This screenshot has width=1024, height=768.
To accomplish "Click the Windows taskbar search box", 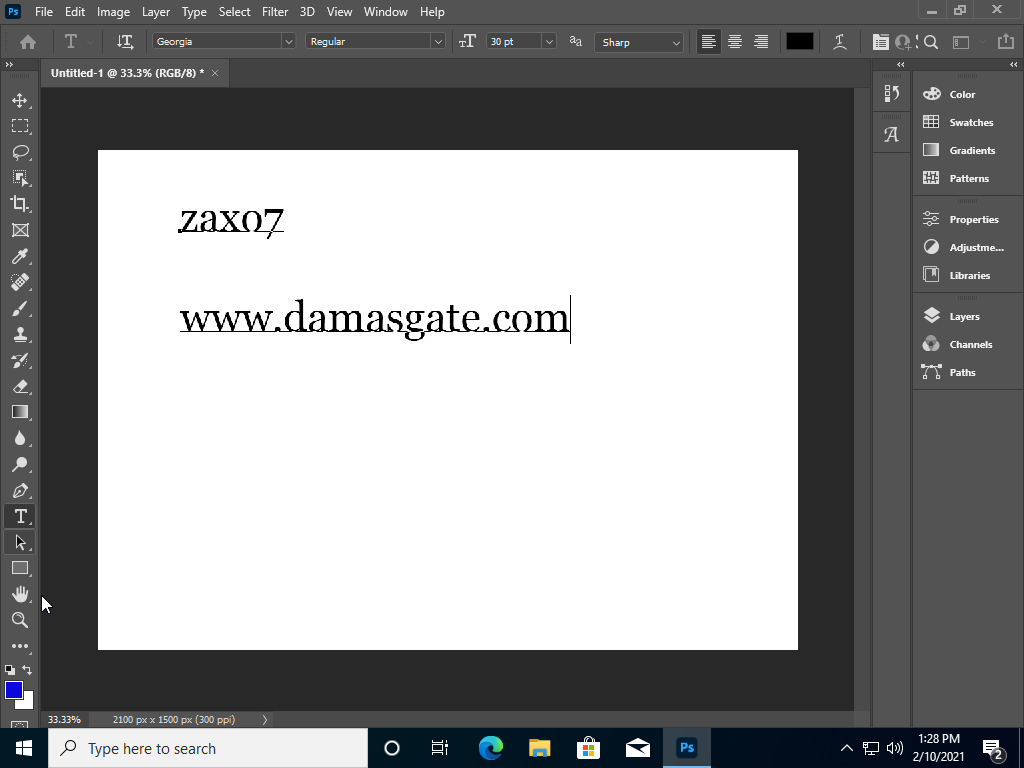I will [208, 748].
